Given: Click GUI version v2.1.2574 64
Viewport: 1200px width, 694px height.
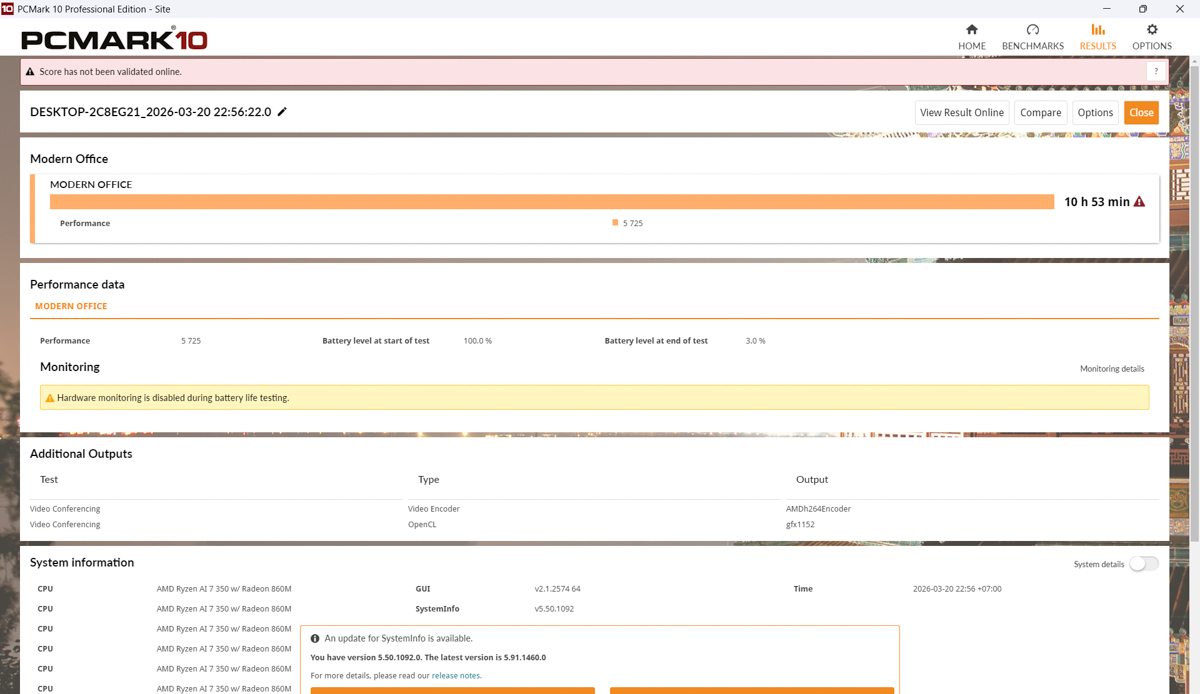Looking at the screenshot, I should point(558,589).
